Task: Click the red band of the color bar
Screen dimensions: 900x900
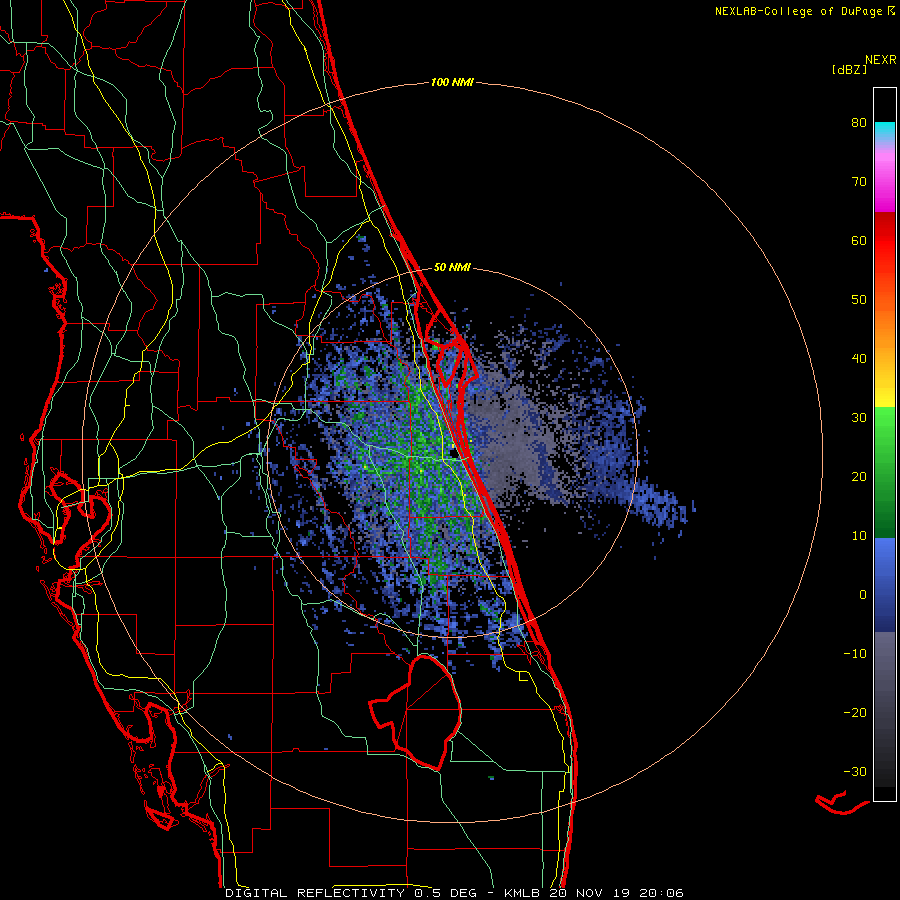Action: coord(885,241)
